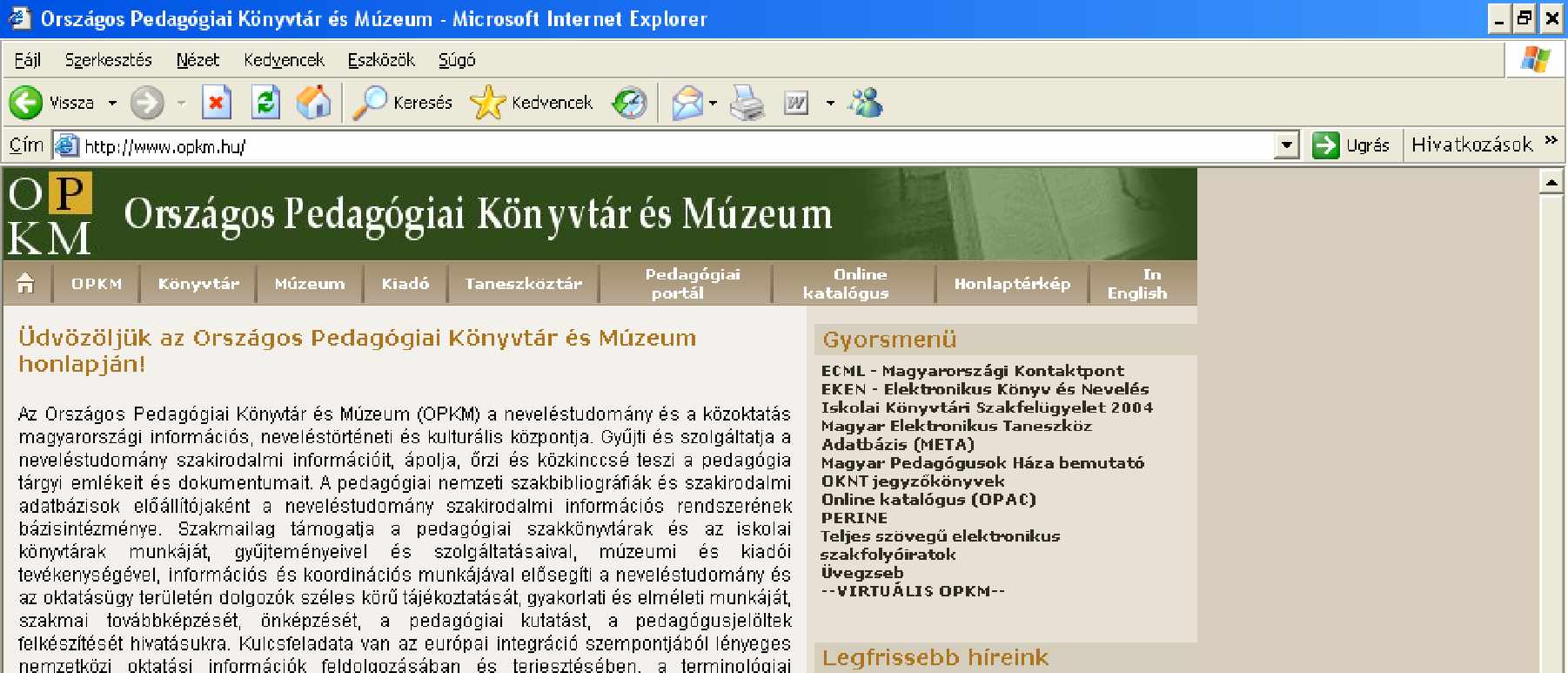Click the address bar URL field
1568x673 pixels.
[674, 145]
